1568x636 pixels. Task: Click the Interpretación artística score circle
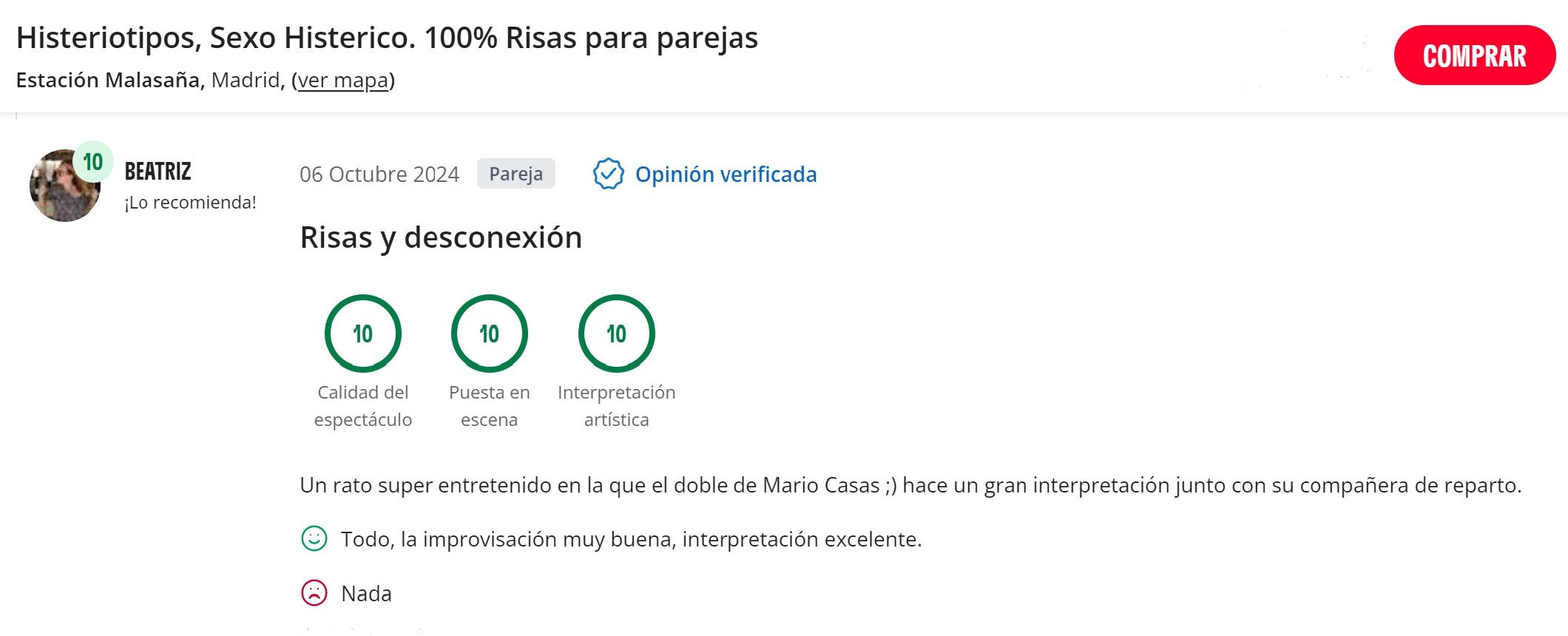617,333
